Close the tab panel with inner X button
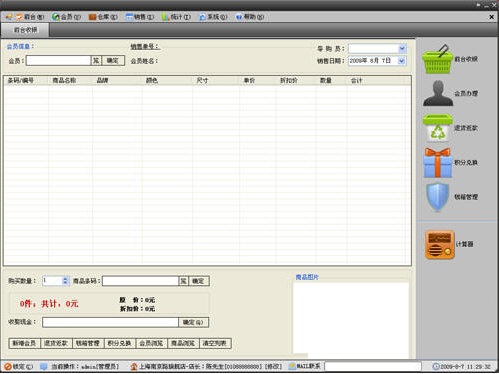499x374 pixels. coord(491,17)
